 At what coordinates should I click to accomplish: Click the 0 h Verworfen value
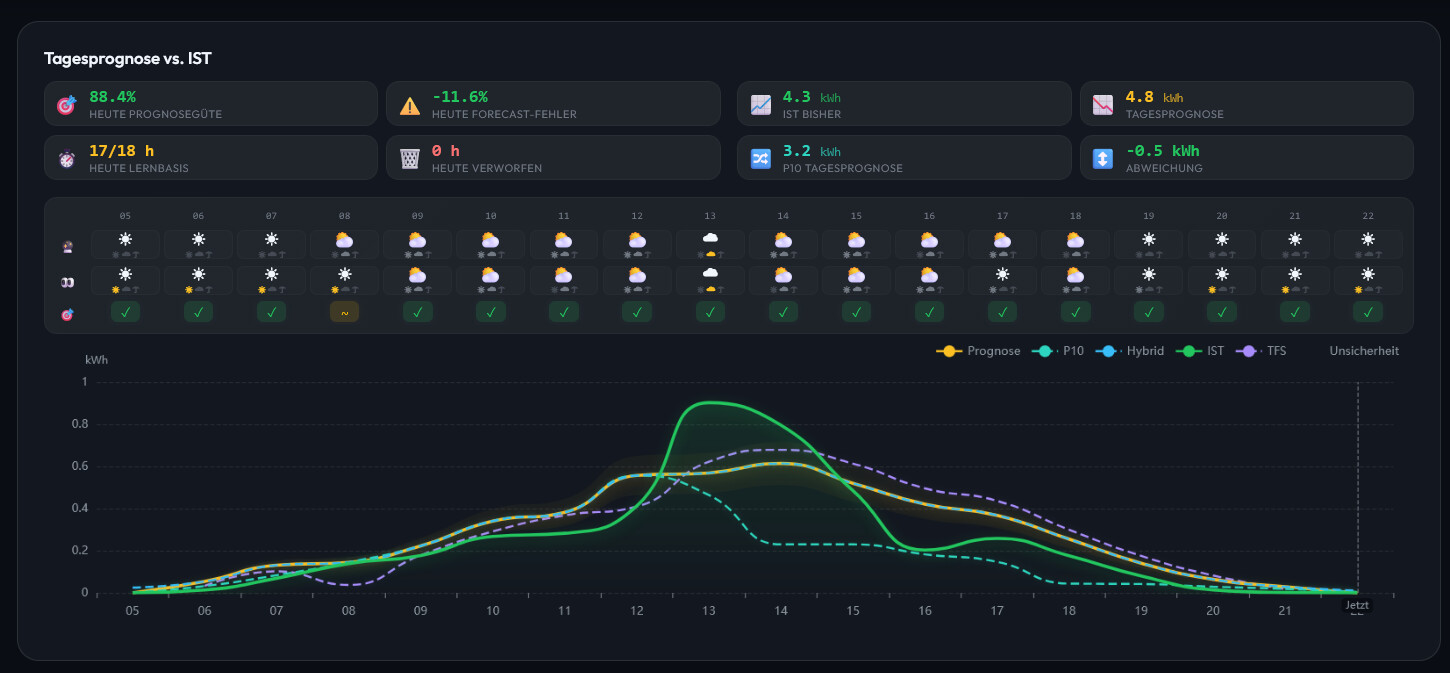(446, 151)
